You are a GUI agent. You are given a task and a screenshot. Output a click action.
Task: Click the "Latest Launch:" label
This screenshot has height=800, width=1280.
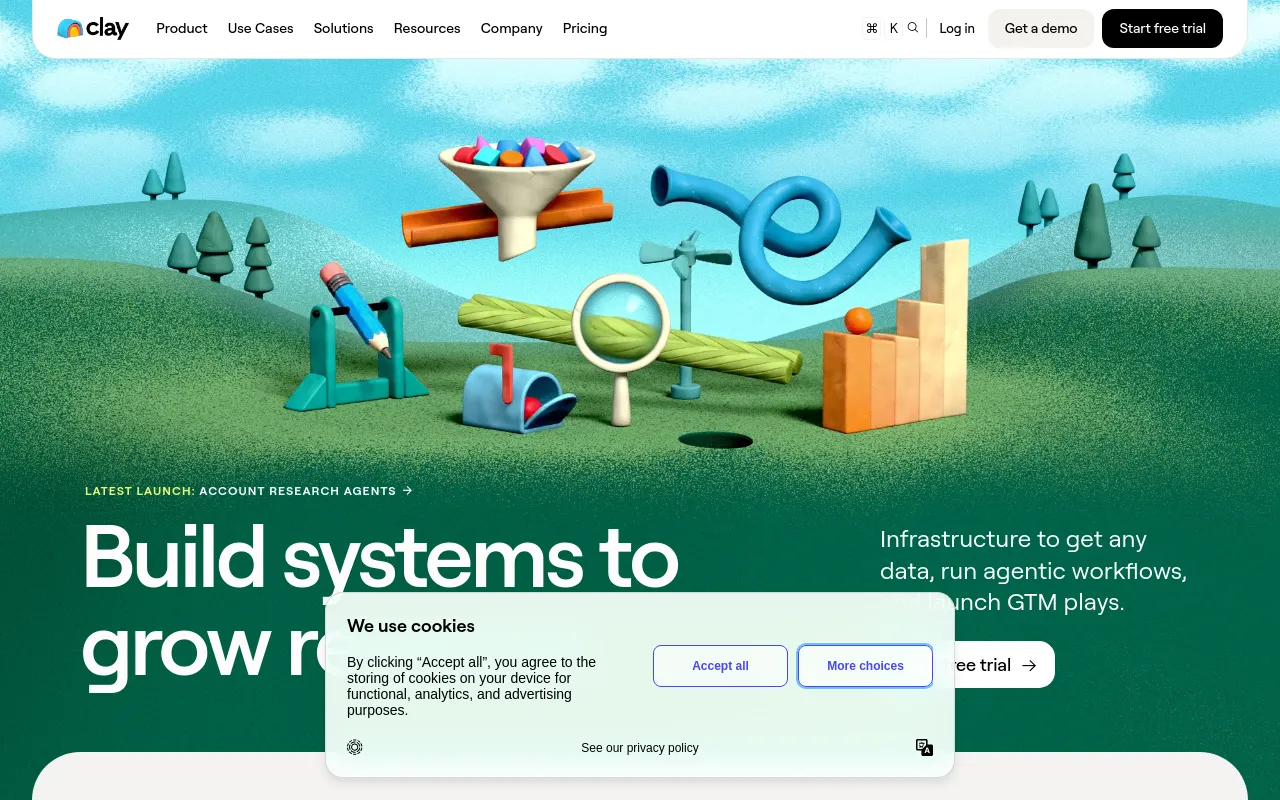[x=140, y=491]
